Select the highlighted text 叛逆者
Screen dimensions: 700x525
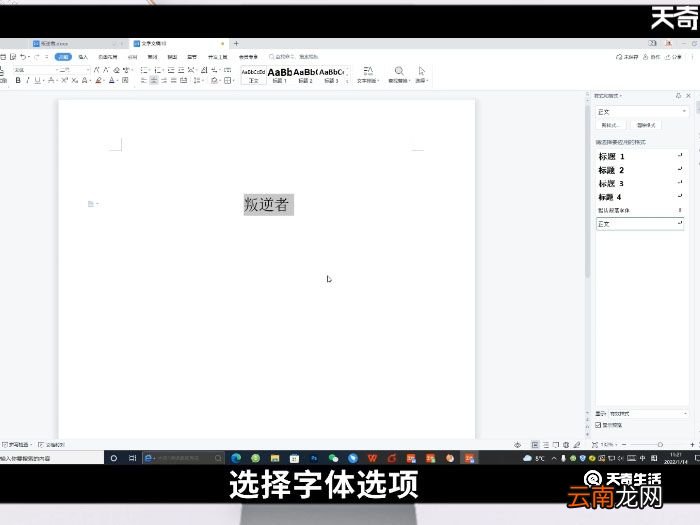tap(268, 204)
